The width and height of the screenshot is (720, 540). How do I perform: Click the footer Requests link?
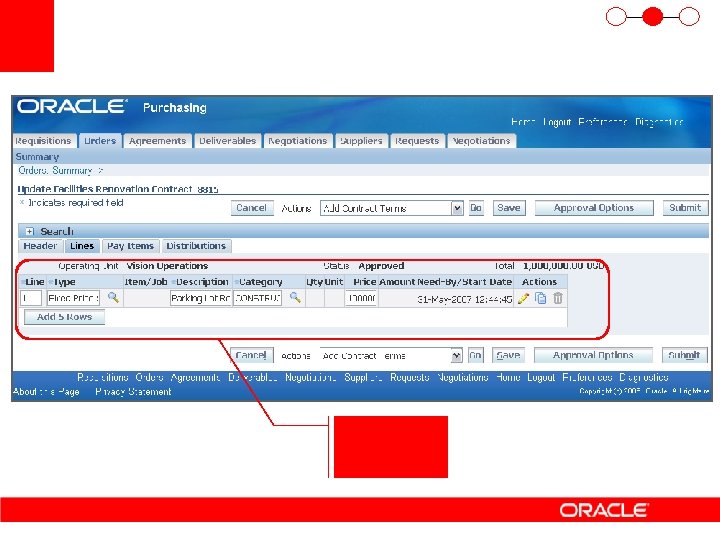(x=410, y=377)
